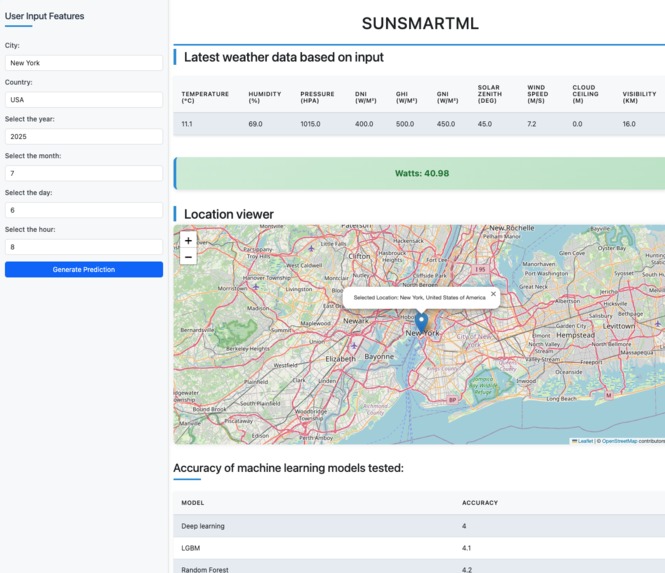
Task: Change the hour field showing 8
Action: pos(84,247)
